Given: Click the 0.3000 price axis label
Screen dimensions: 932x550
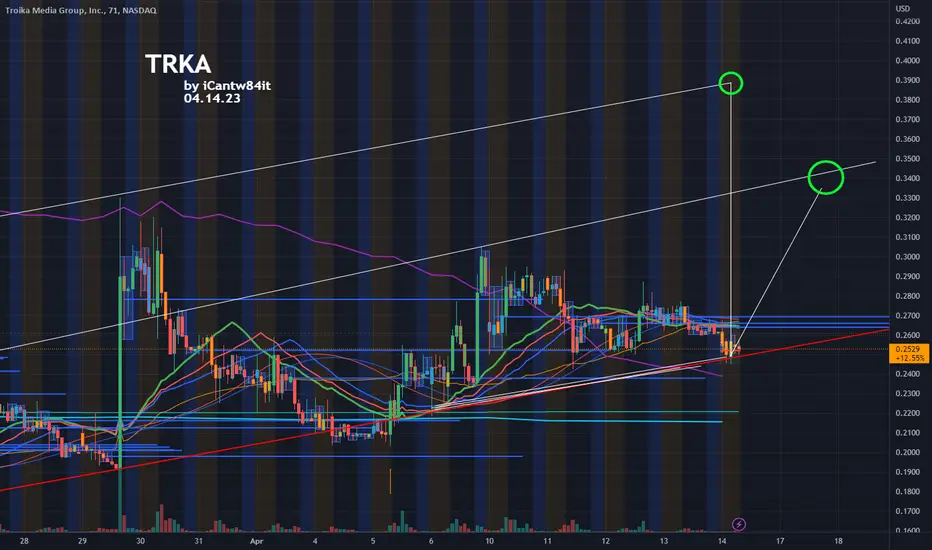Looking at the screenshot, I should [908, 257].
